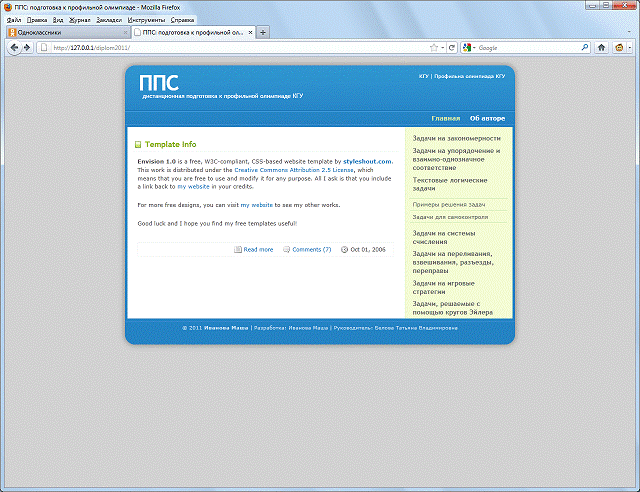Click the Главная navigation link
The width and height of the screenshot is (640, 492).
point(446,118)
